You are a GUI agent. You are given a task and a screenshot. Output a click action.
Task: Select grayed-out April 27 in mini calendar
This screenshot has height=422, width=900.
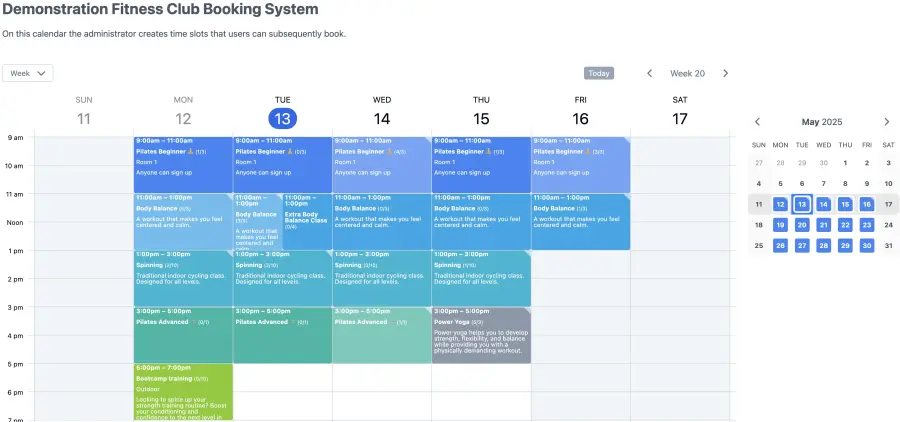click(759, 163)
